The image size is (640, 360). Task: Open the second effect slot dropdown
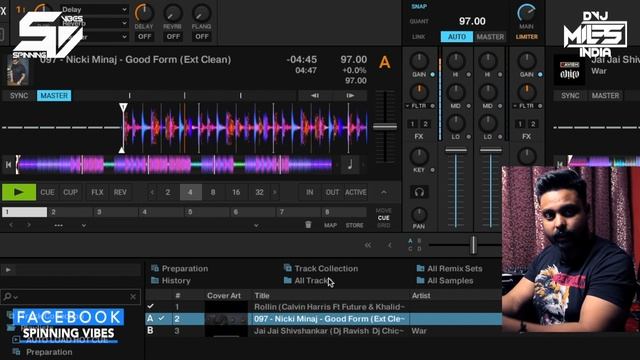(x=94, y=23)
